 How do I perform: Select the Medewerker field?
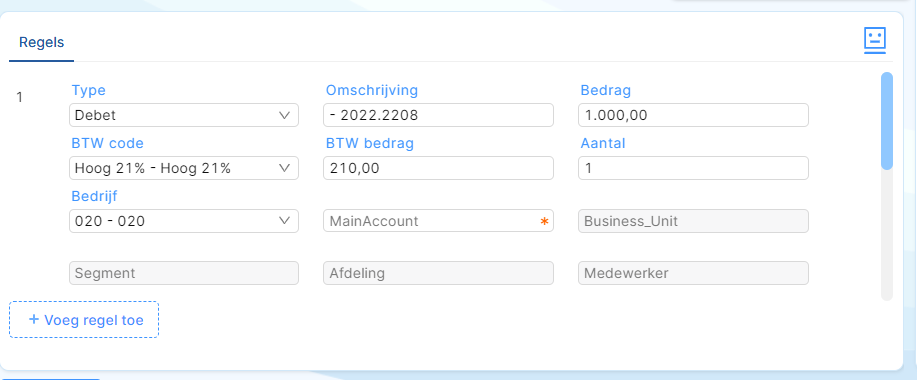[693, 273]
